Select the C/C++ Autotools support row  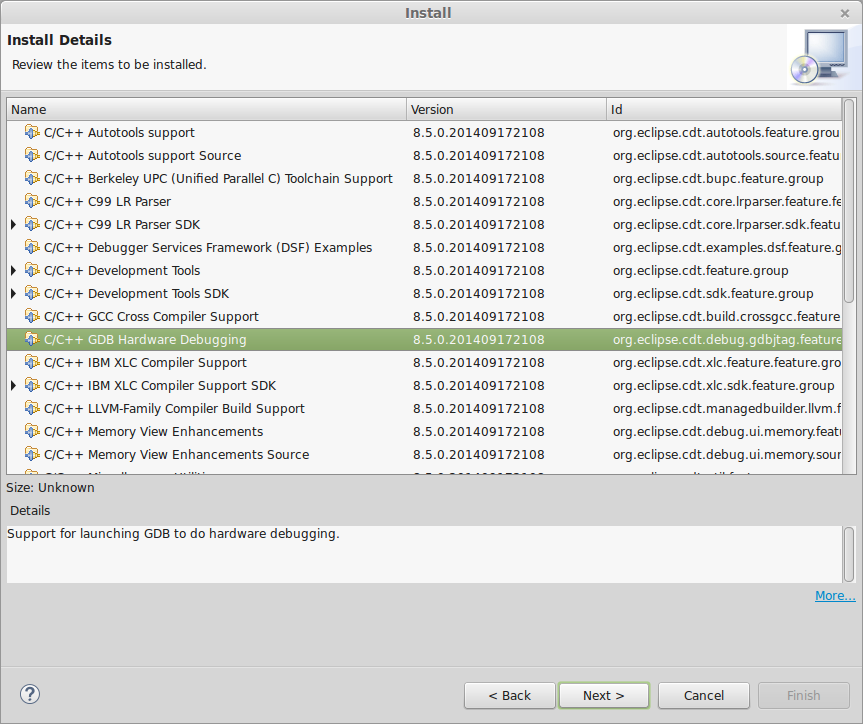pos(424,132)
